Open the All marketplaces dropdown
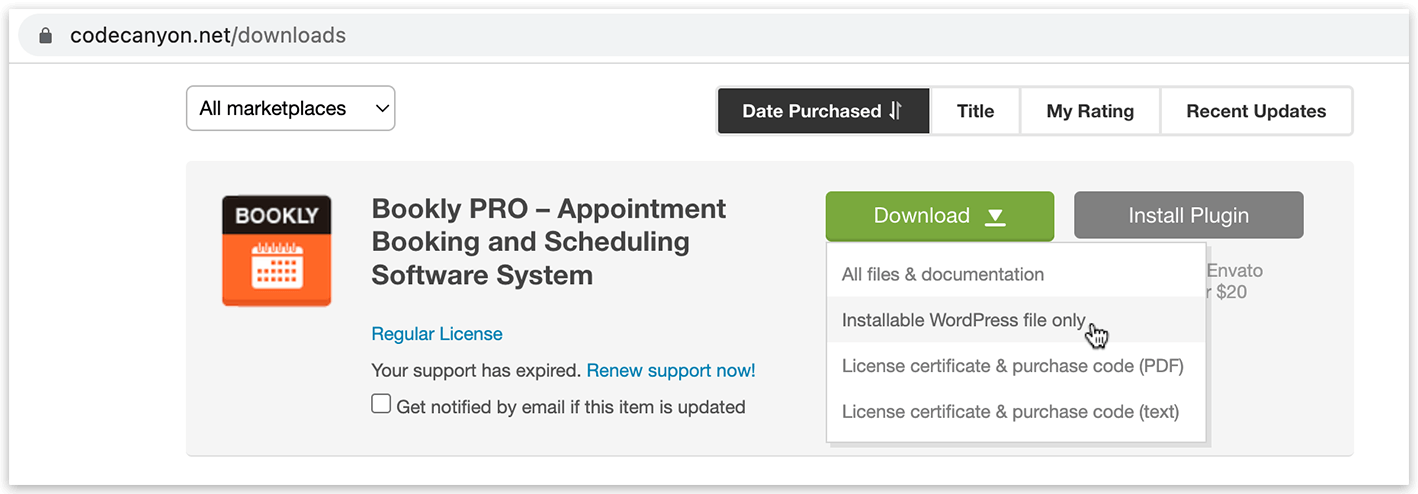The height and width of the screenshot is (494, 1418). point(291,108)
